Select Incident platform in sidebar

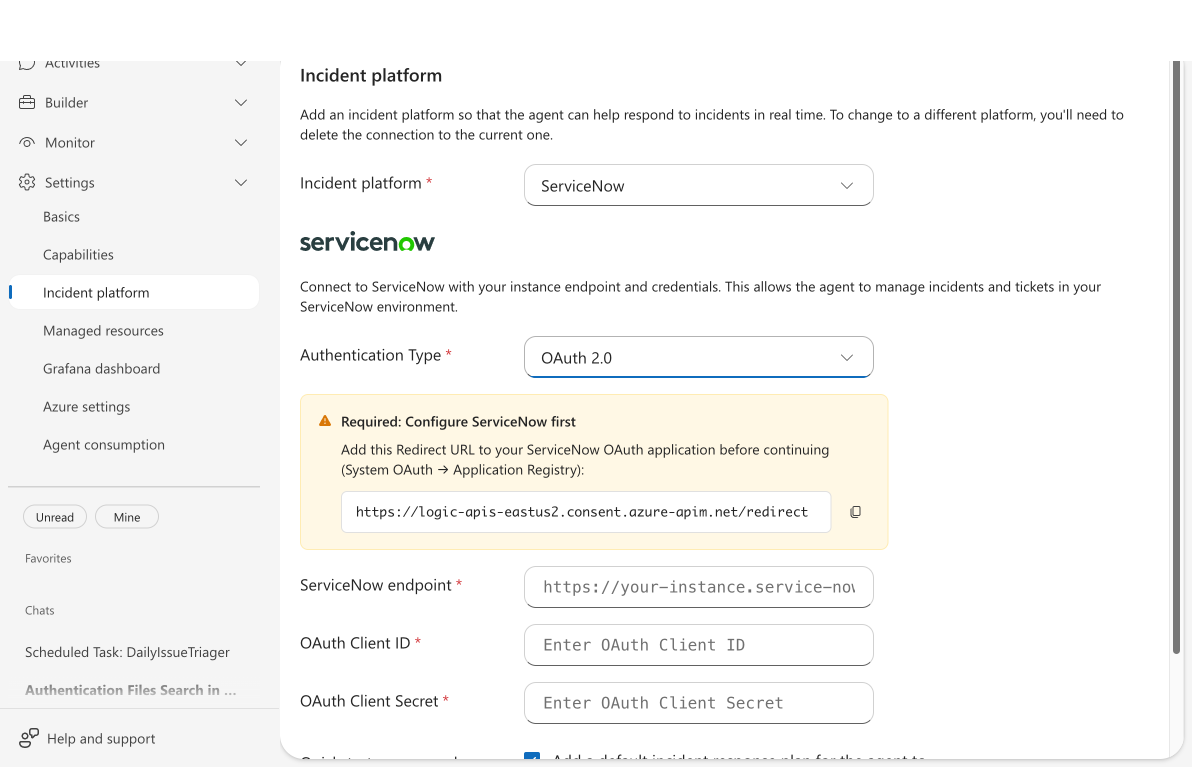pos(135,293)
